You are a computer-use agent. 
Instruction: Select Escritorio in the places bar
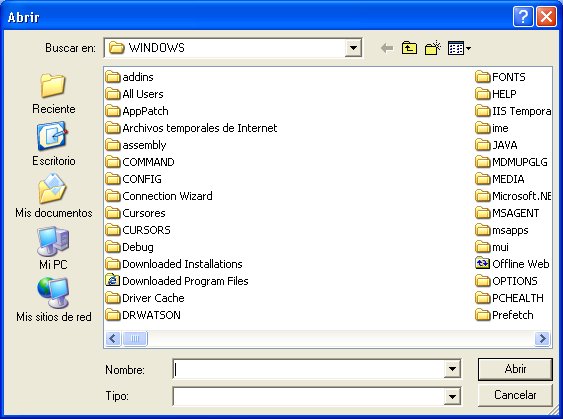point(53,144)
